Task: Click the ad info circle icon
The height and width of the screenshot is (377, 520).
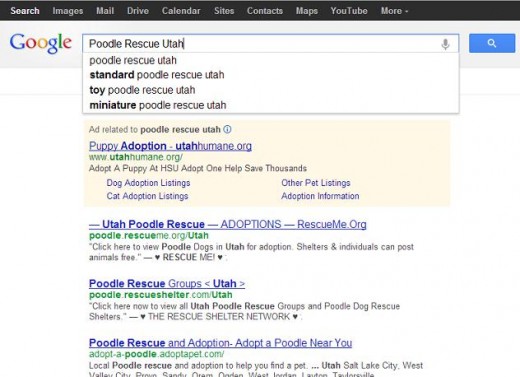Action: (227, 129)
